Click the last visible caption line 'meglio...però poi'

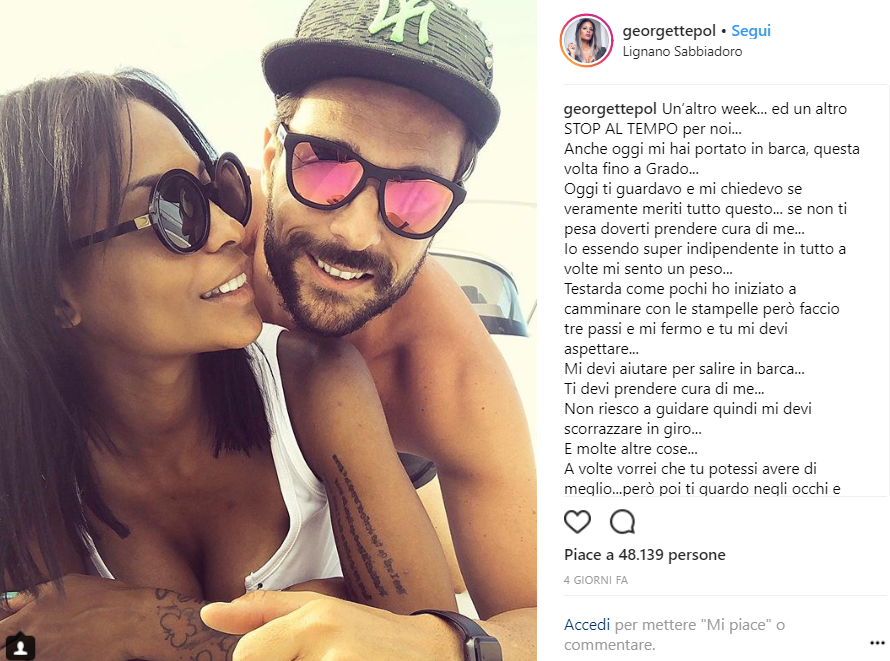[x=702, y=489]
